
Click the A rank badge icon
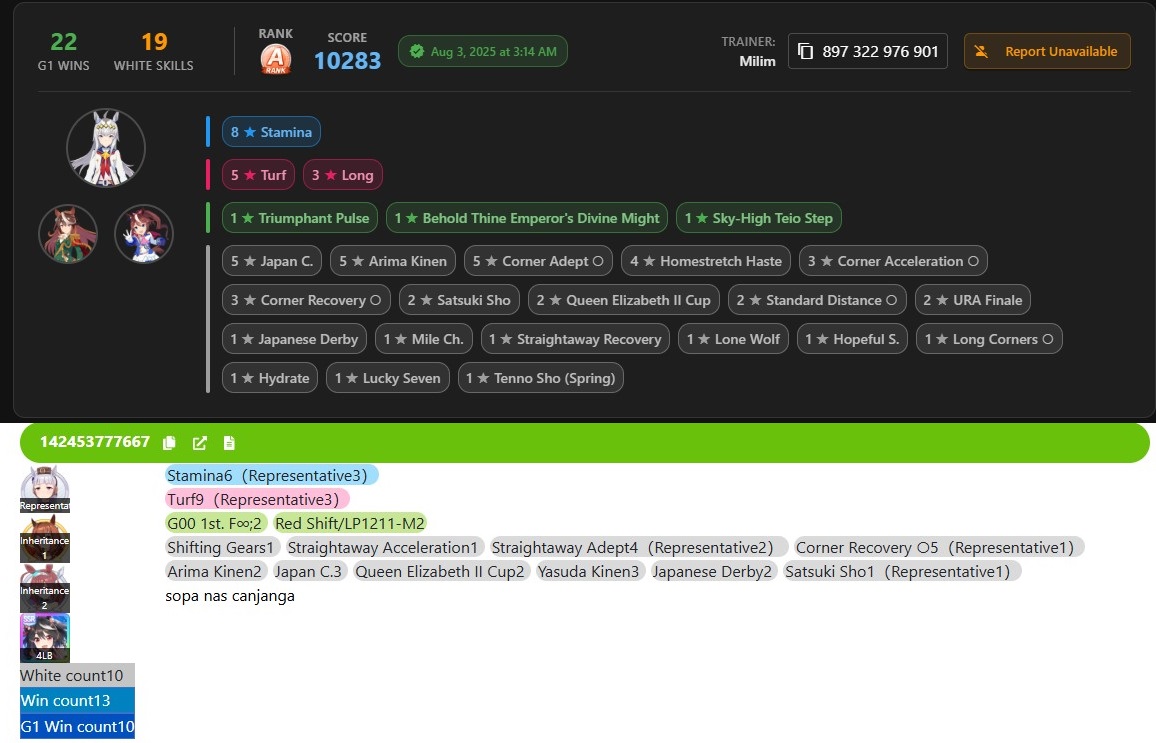pos(276,59)
